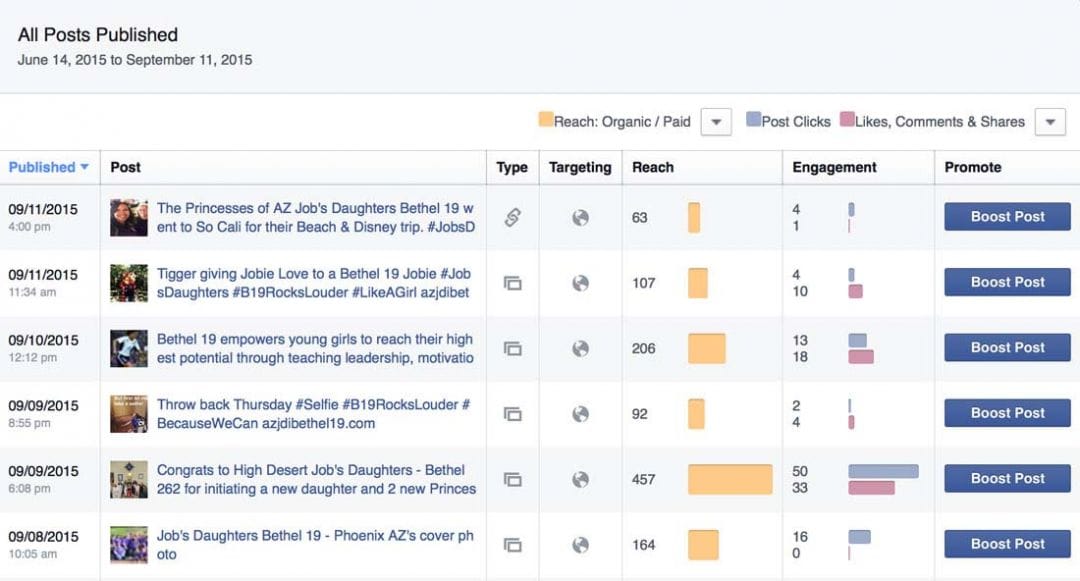The image size is (1080, 581).
Task: Click the Engagement column header
Action: click(x=834, y=167)
